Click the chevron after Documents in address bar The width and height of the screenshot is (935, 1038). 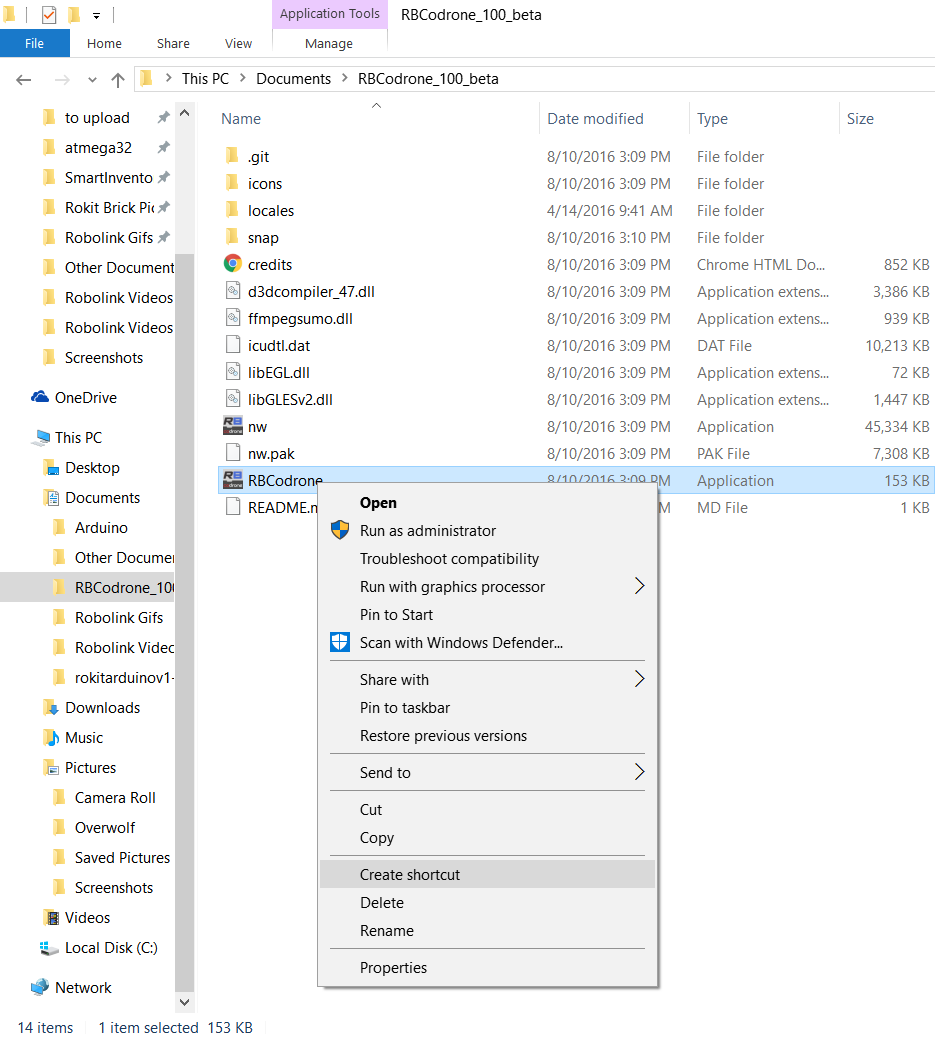344,78
